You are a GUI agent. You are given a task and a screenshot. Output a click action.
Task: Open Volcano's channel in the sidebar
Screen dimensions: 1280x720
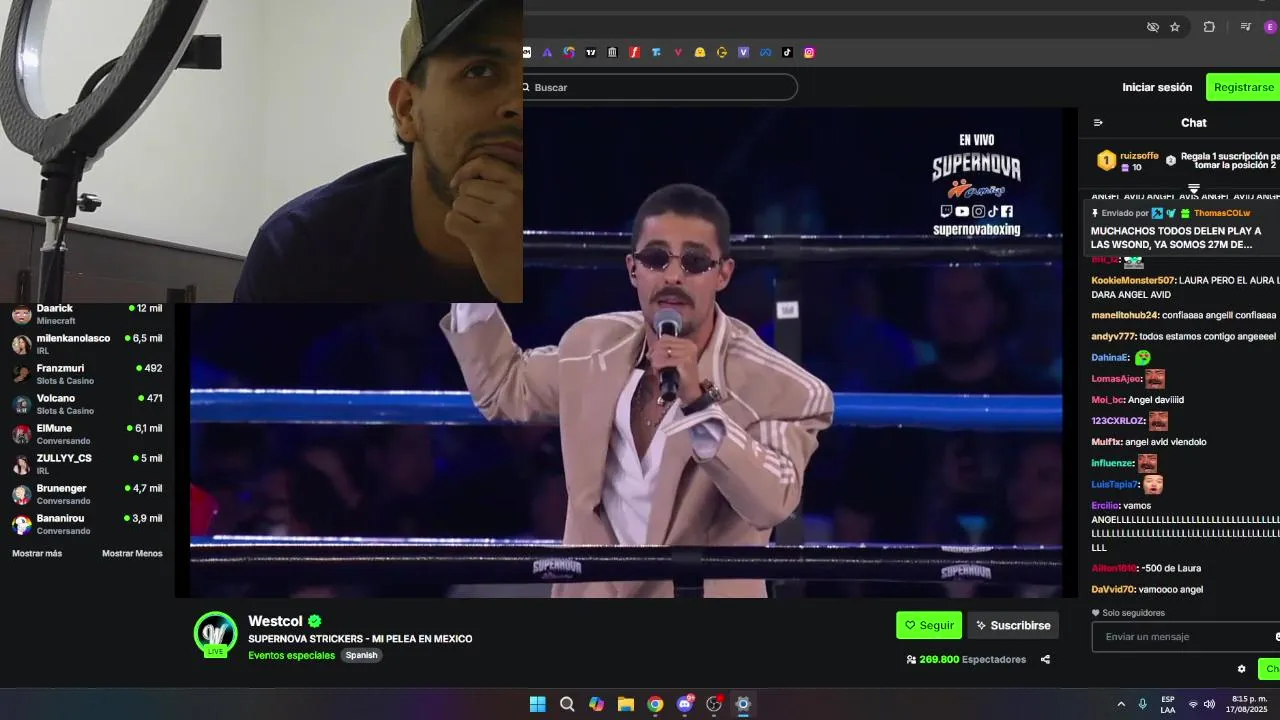(x=87, y=404)
